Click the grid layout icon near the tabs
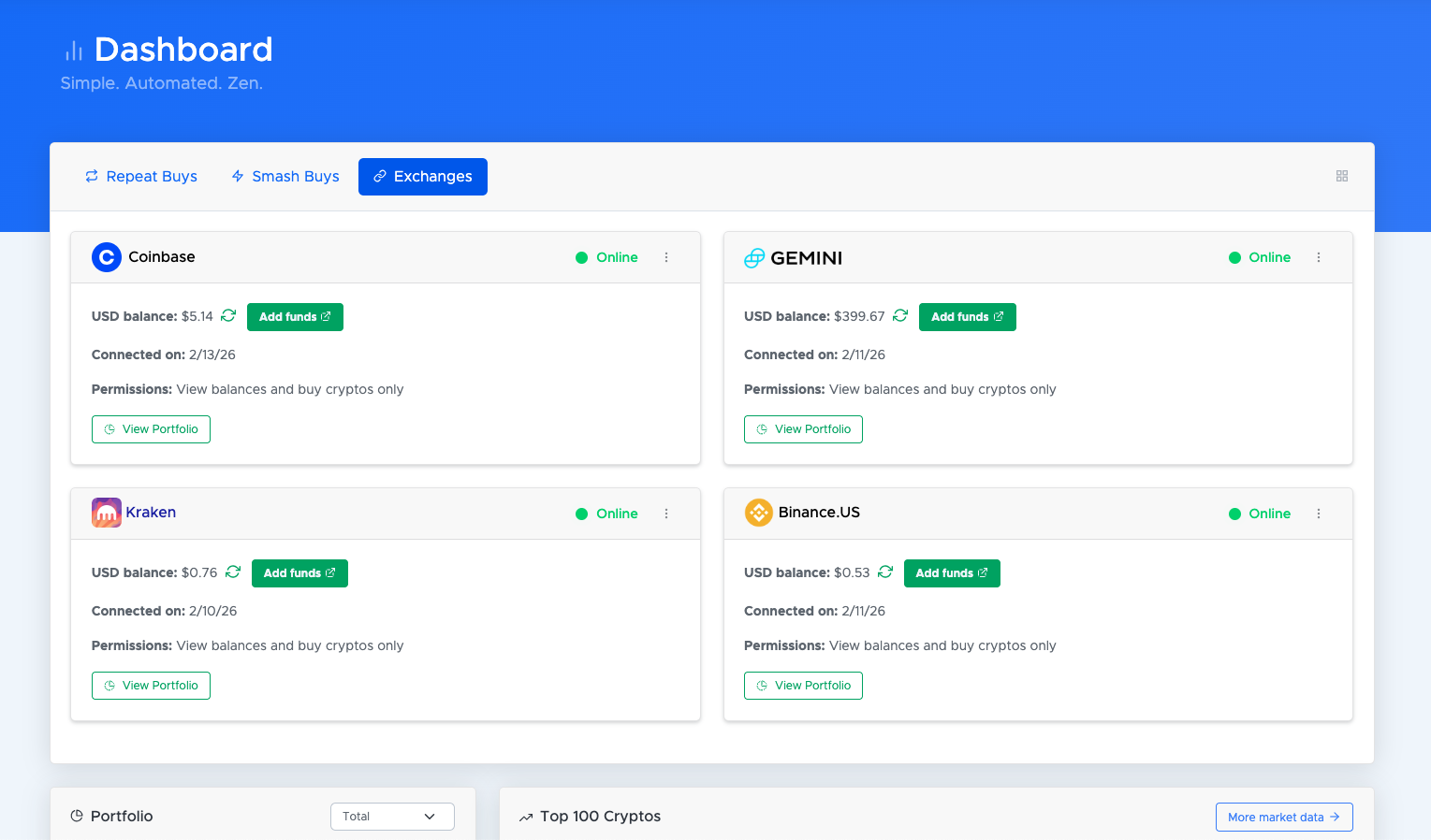The width and height of the screenshot is (1431, 840). [x=1341, y=176]
